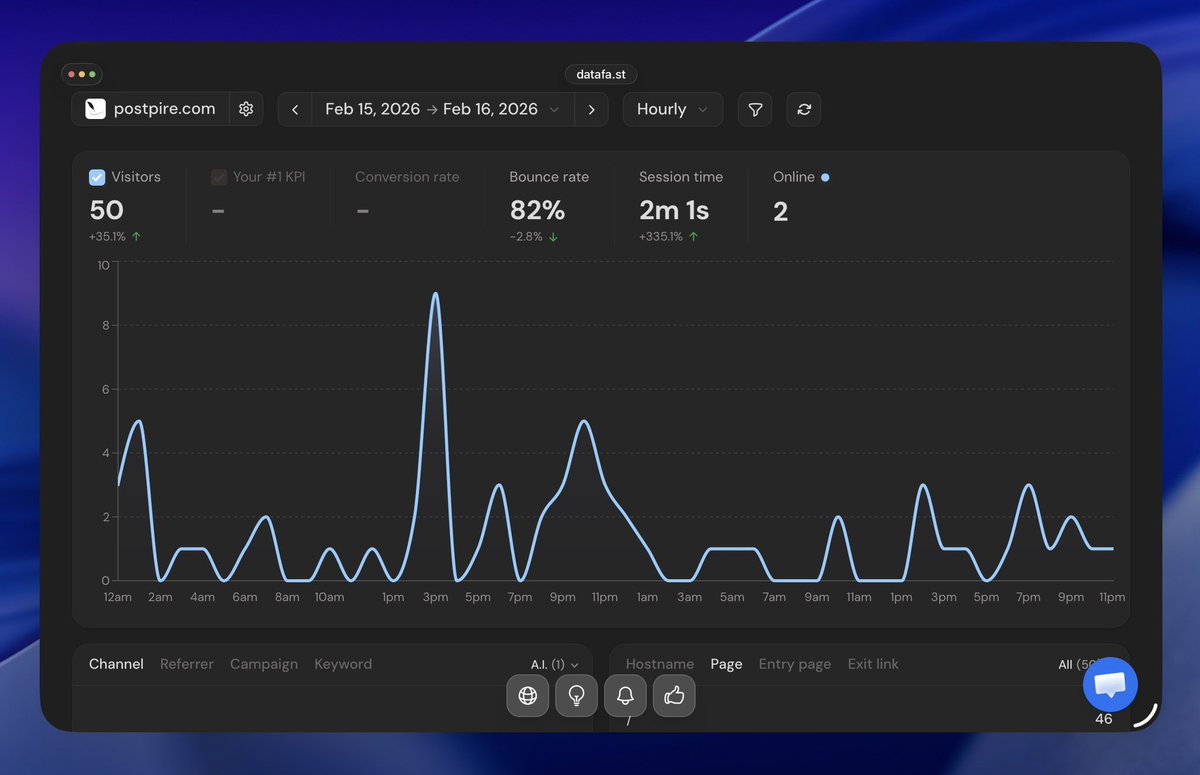Viewport: 1200px width, 775px height.
Task: Click the Session time metric
Action: (x=681, y=177)
